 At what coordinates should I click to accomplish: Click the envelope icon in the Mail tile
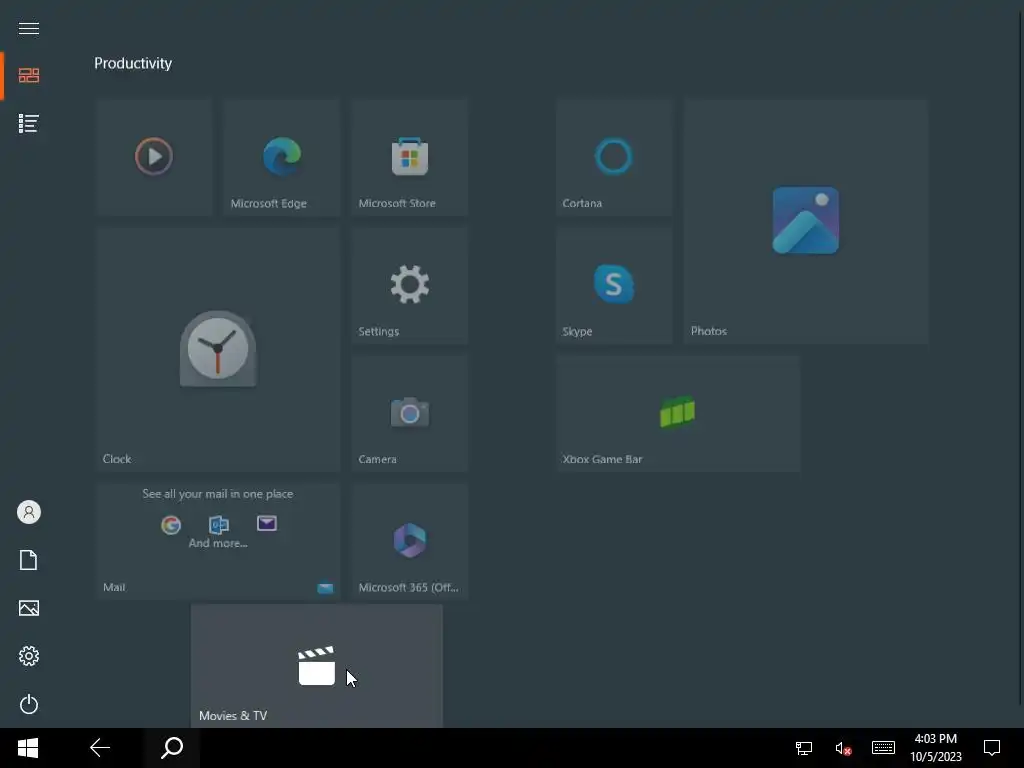[x=266, y=523]
